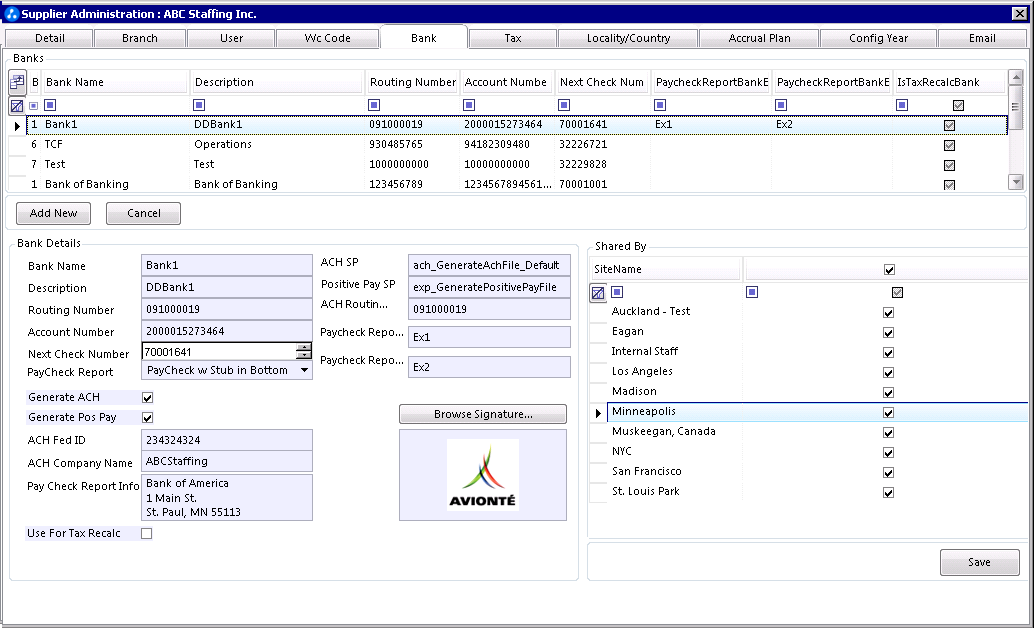
Task: Click the Banks grid scroll down arrow
Action: (x=1016, y=182)
